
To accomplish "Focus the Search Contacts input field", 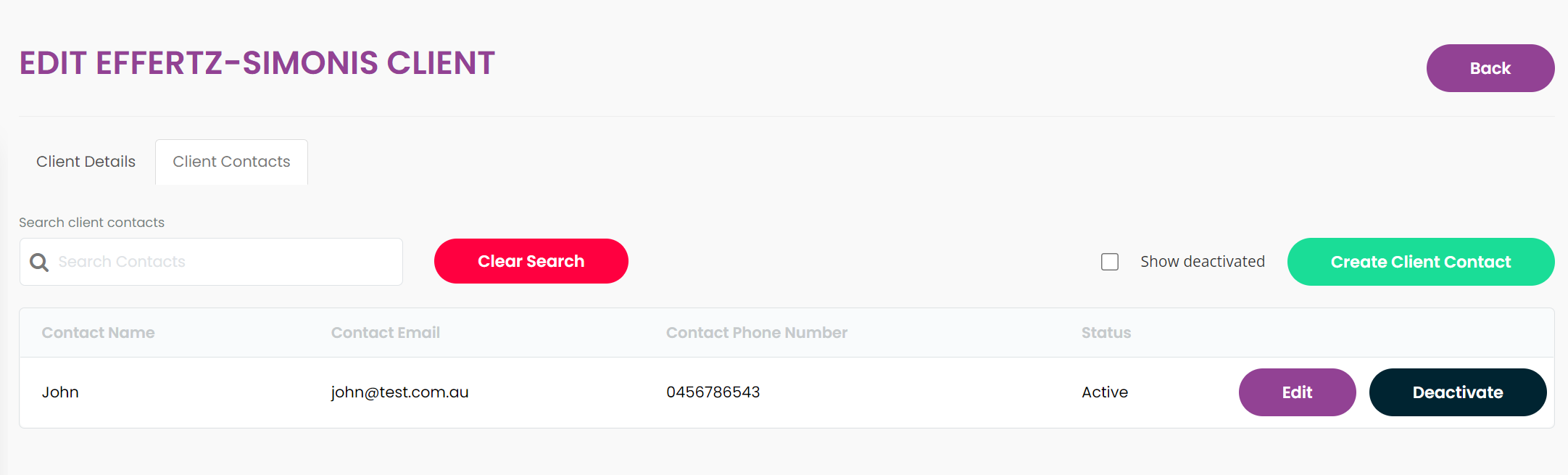I will click(211, 262).
